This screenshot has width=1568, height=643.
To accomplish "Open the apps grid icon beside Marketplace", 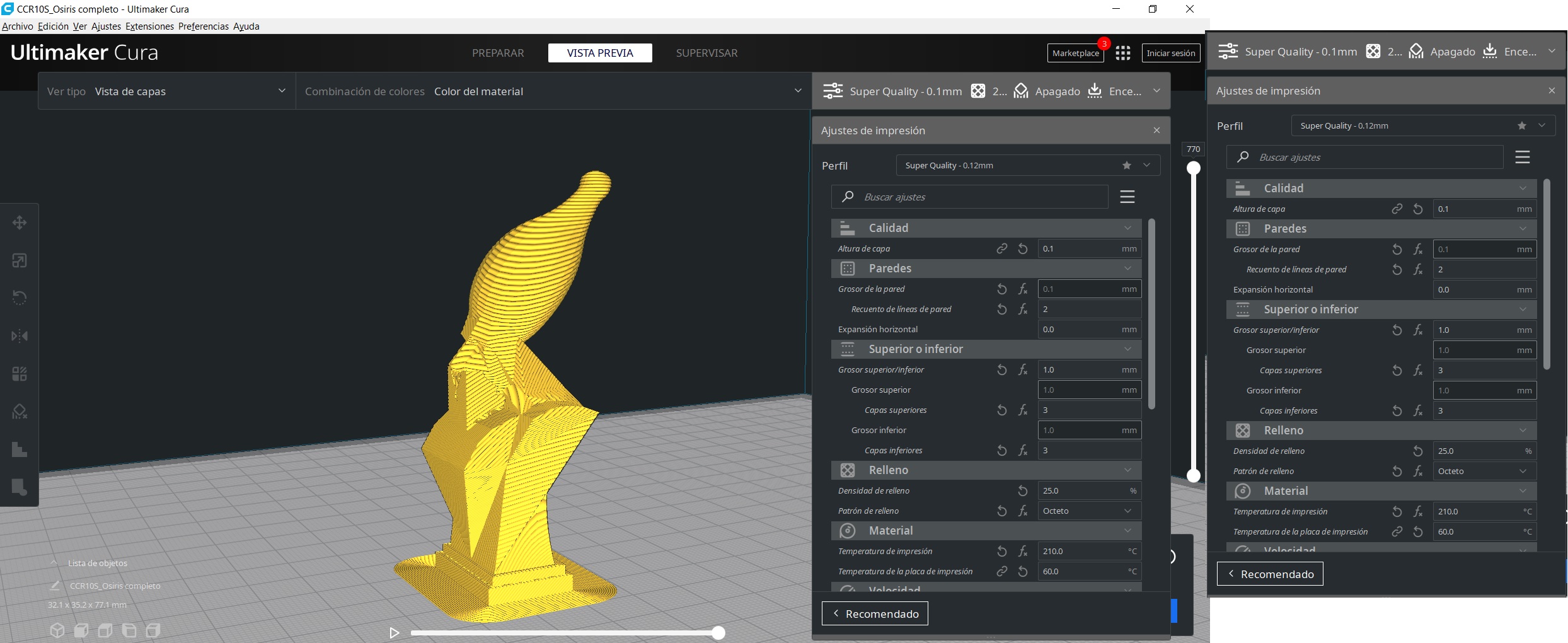I will click(1122, 53).
